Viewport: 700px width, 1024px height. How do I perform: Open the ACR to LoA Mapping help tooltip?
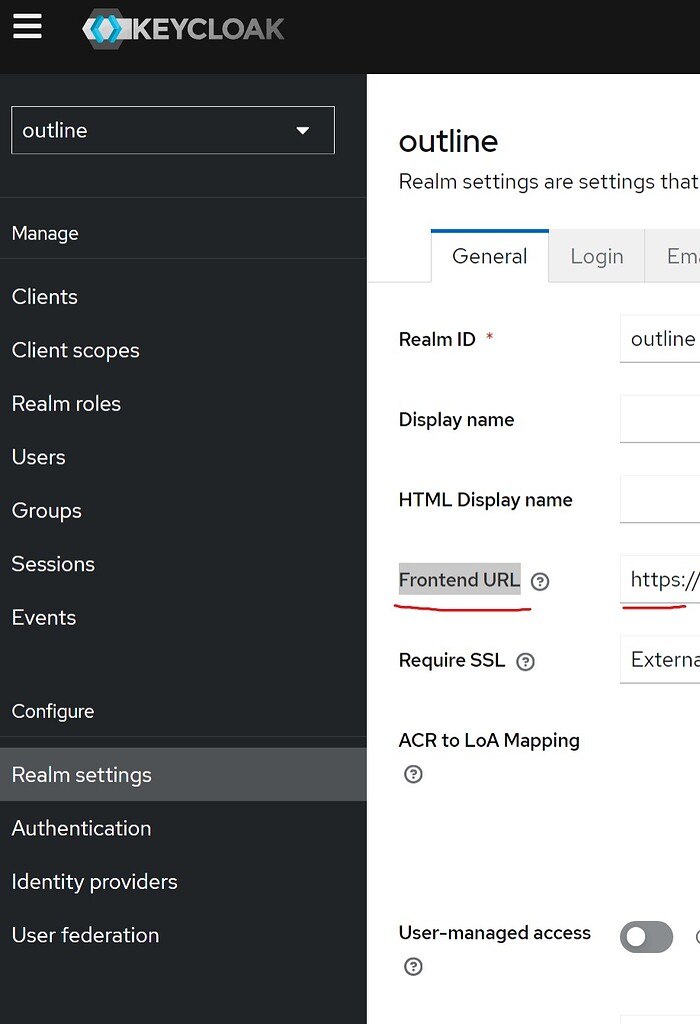click(413, 773)
